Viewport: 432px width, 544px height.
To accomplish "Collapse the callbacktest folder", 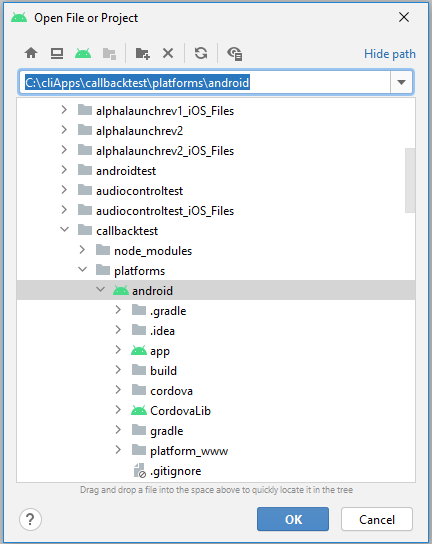I will click(x=65, y=230).
